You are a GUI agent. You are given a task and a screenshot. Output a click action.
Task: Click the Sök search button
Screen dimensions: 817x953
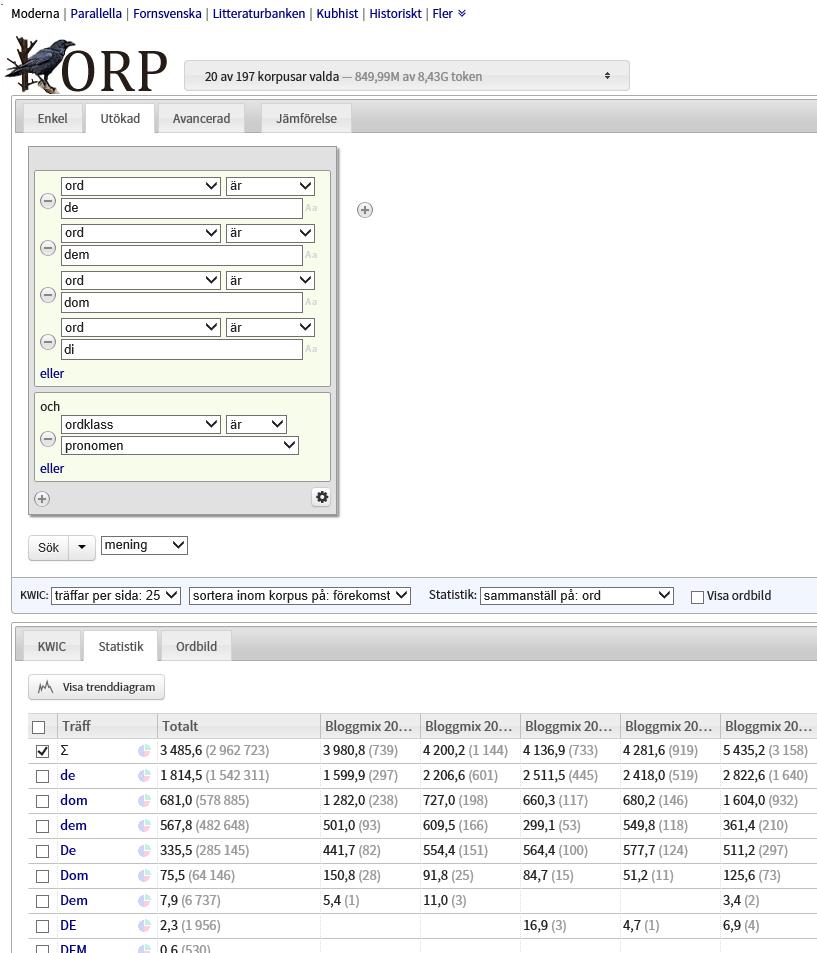[49, 548]
